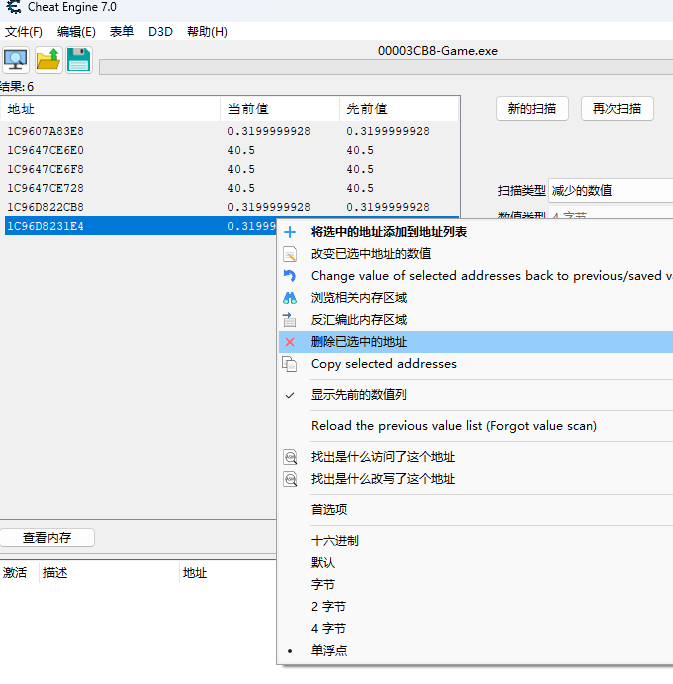Viewport: 673px width, 684px height.
Task: Select address row 1C9607A83E8
Action: click(x=232, y=131)
